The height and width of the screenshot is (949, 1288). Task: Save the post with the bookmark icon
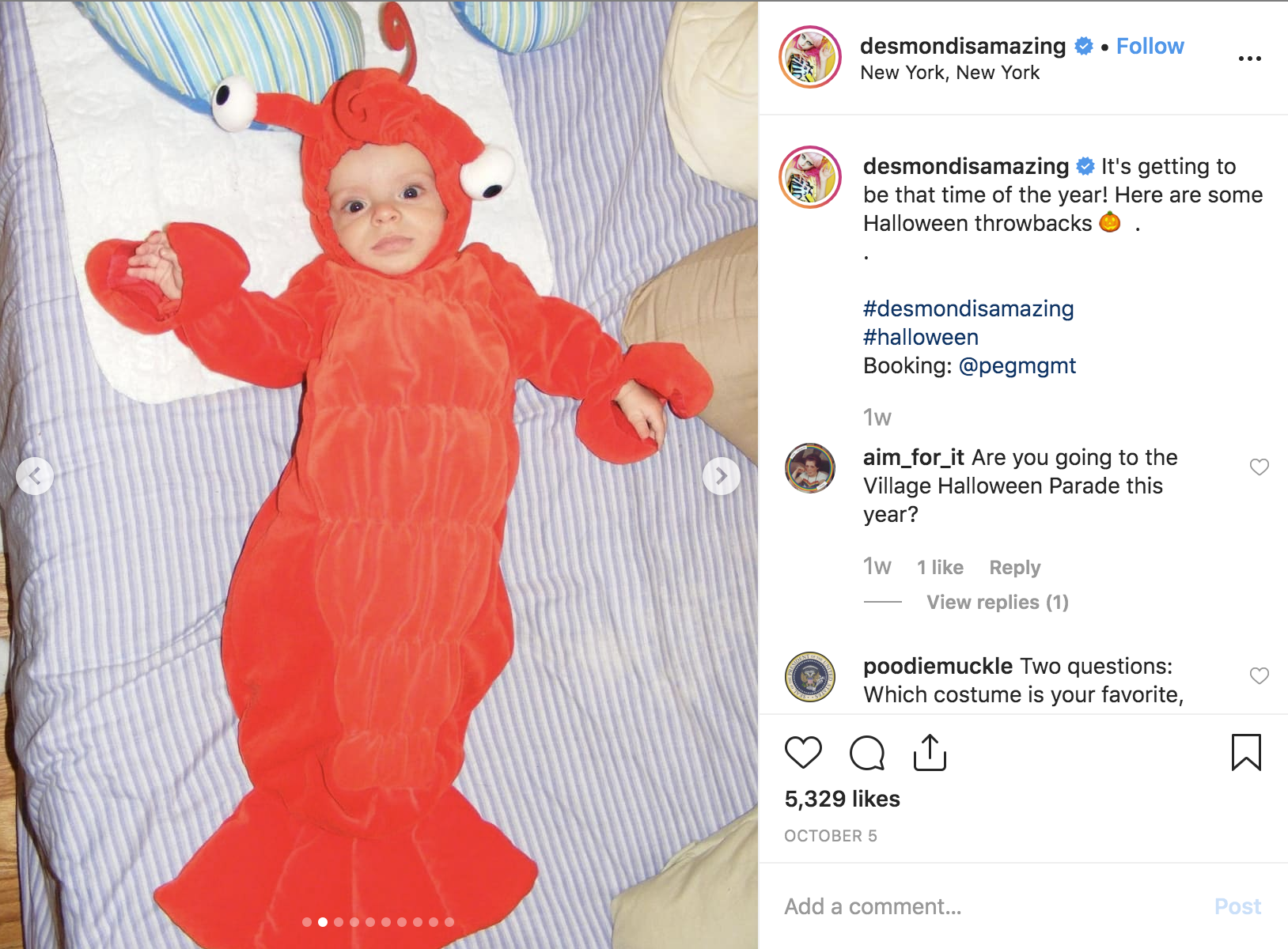pyautogui.click(x=1246, y=752)
